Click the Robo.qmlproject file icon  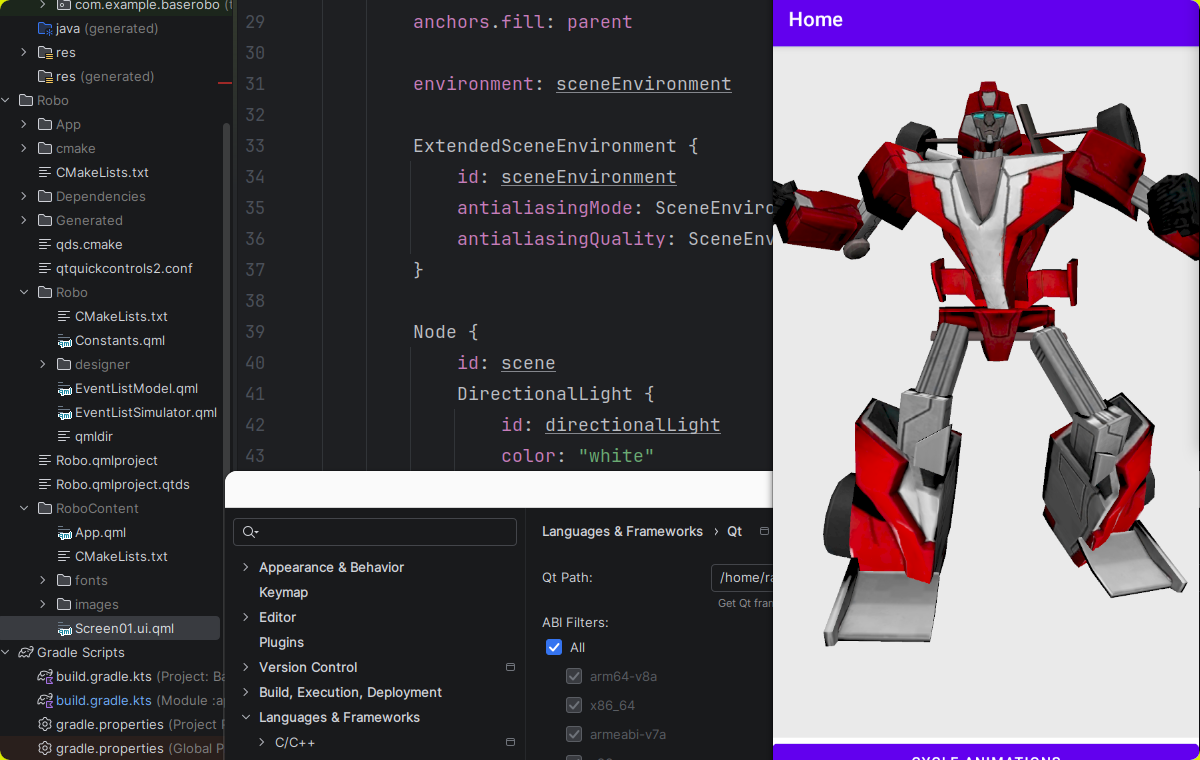tap(45, 460)
